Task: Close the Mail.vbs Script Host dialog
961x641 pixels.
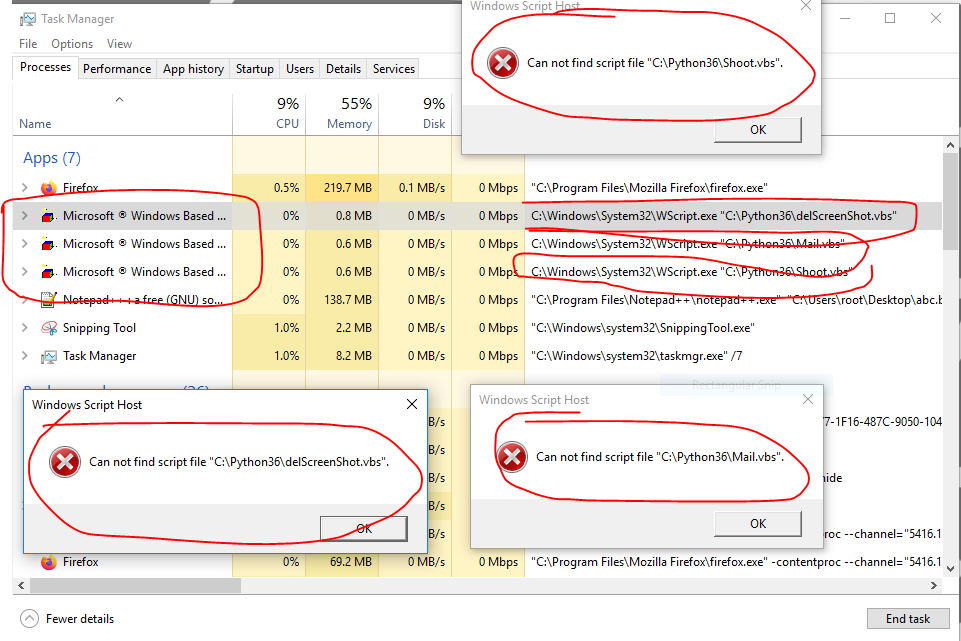Action: click(x=808, y=400)
